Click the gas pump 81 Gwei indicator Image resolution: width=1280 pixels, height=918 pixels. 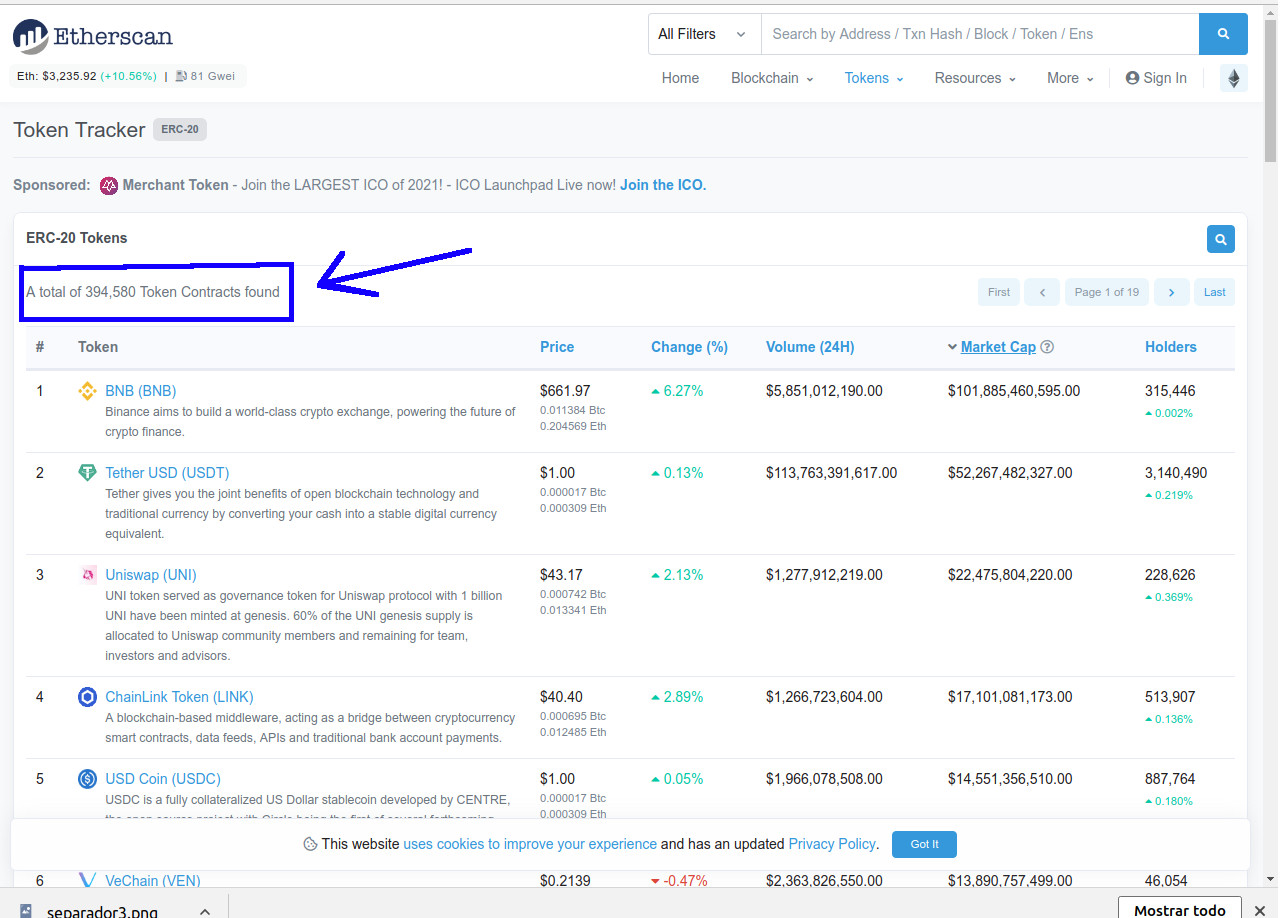point(205,76)
